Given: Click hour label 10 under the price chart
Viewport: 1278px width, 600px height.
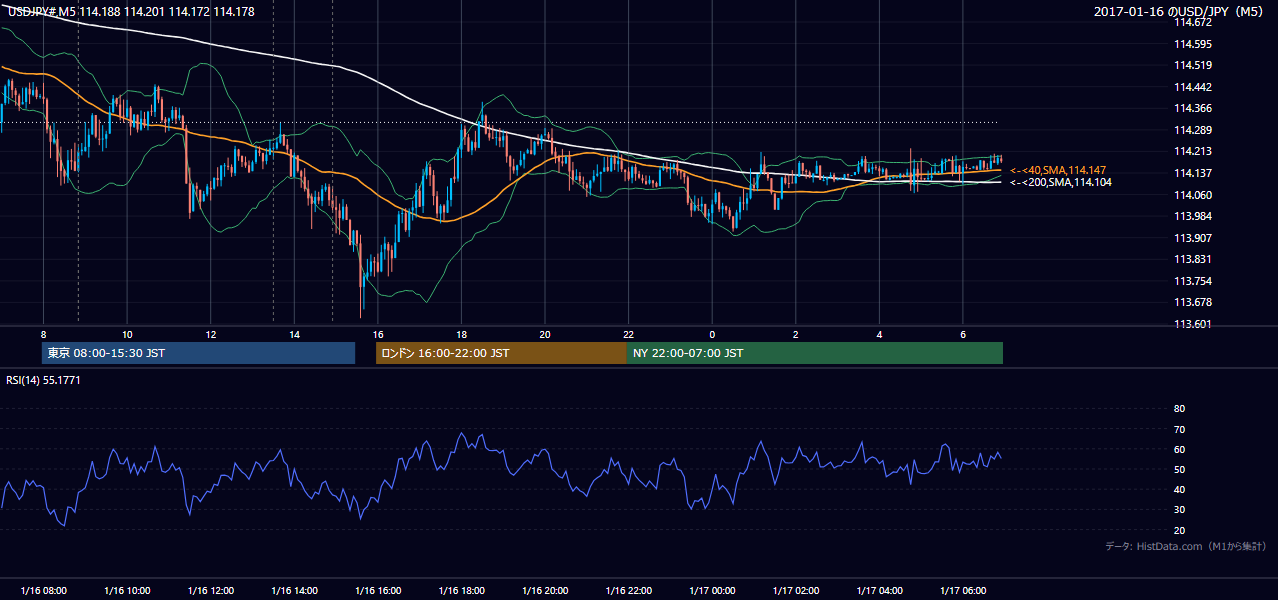Looking at the screenshot, I should point(127,334).
